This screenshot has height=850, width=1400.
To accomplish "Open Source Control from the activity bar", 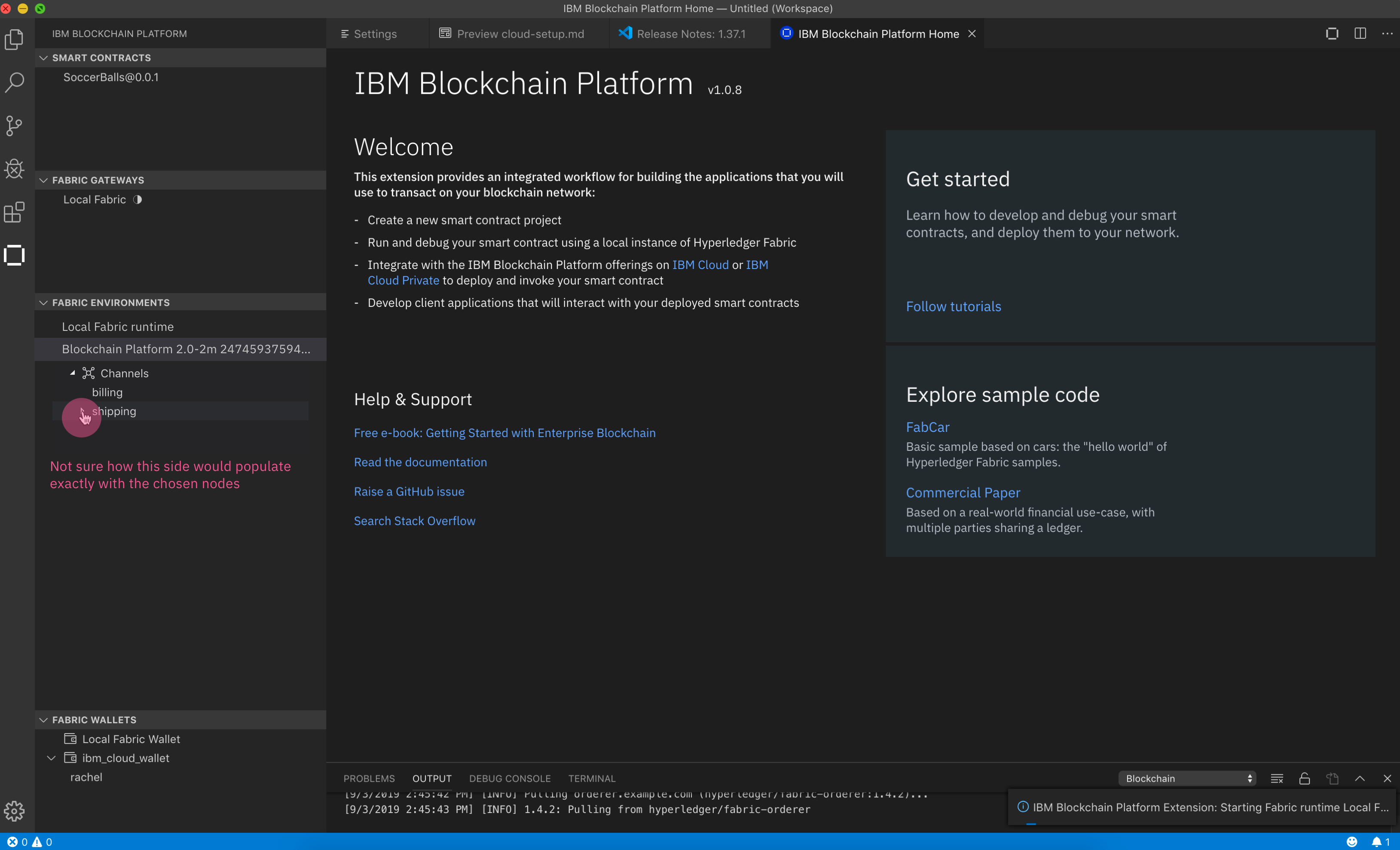I will tap(14, 125).
